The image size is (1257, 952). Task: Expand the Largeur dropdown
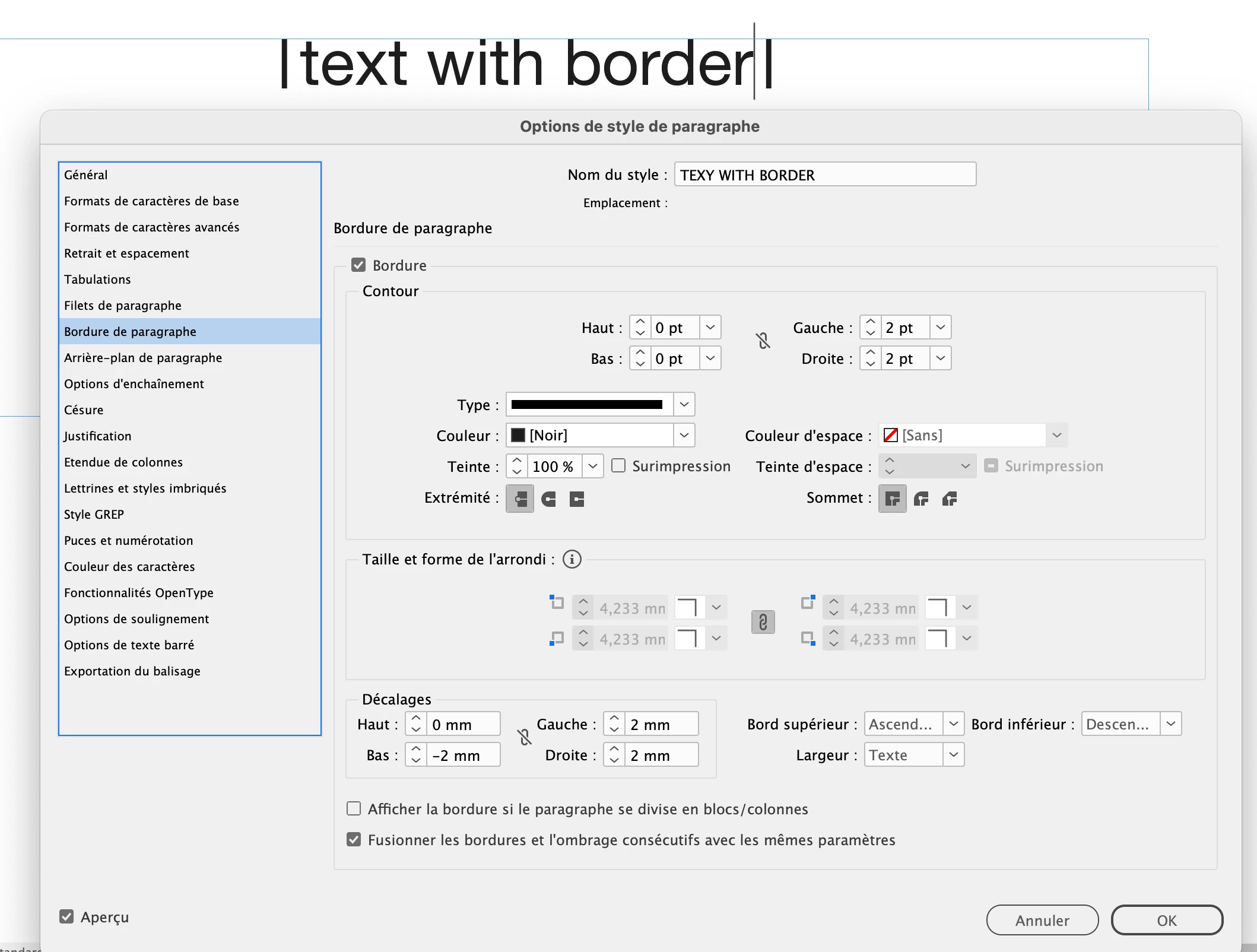953,755
